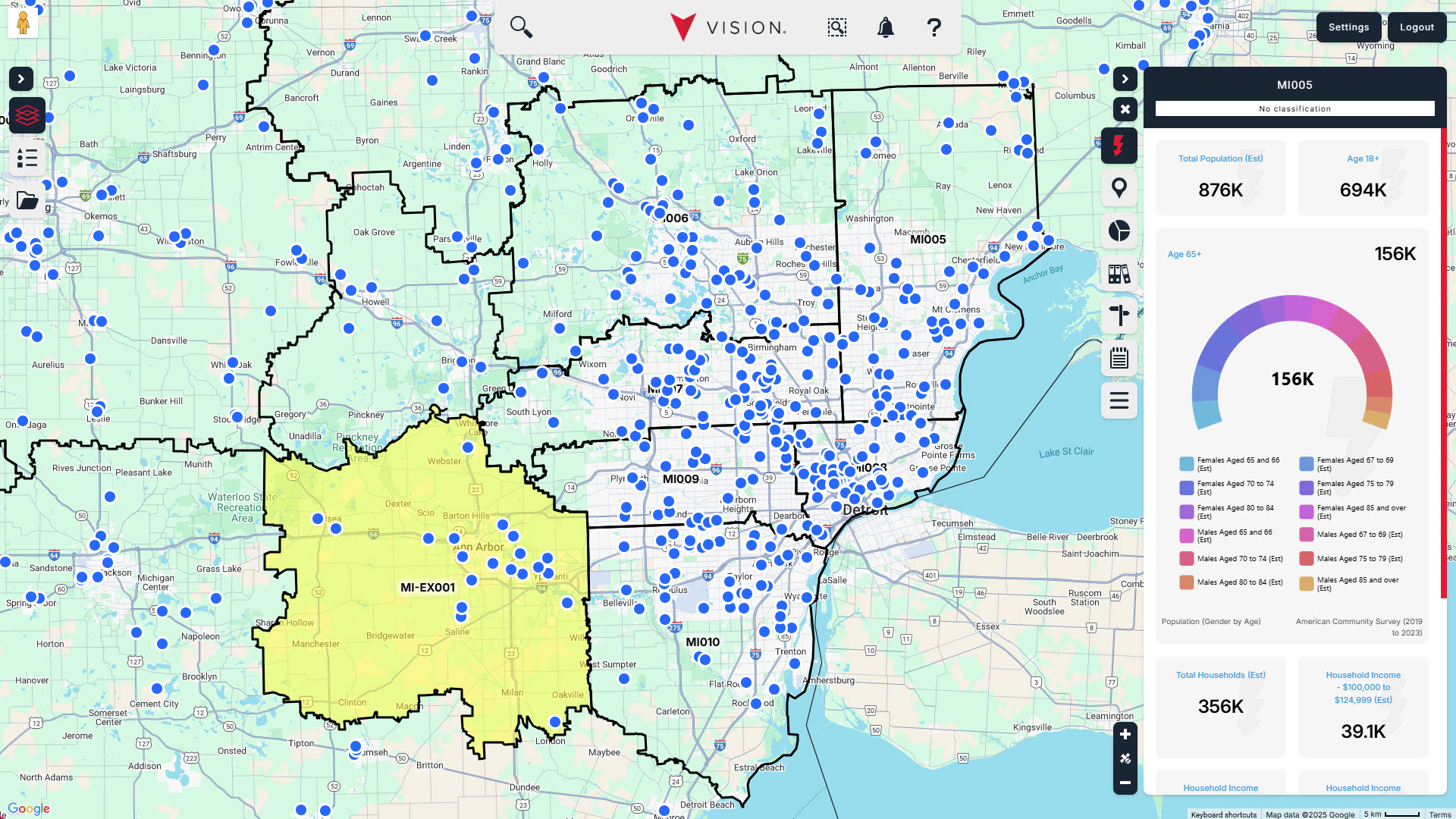Select the signpost directions icon
The image size is (1456, 819).
[1119, 315]
